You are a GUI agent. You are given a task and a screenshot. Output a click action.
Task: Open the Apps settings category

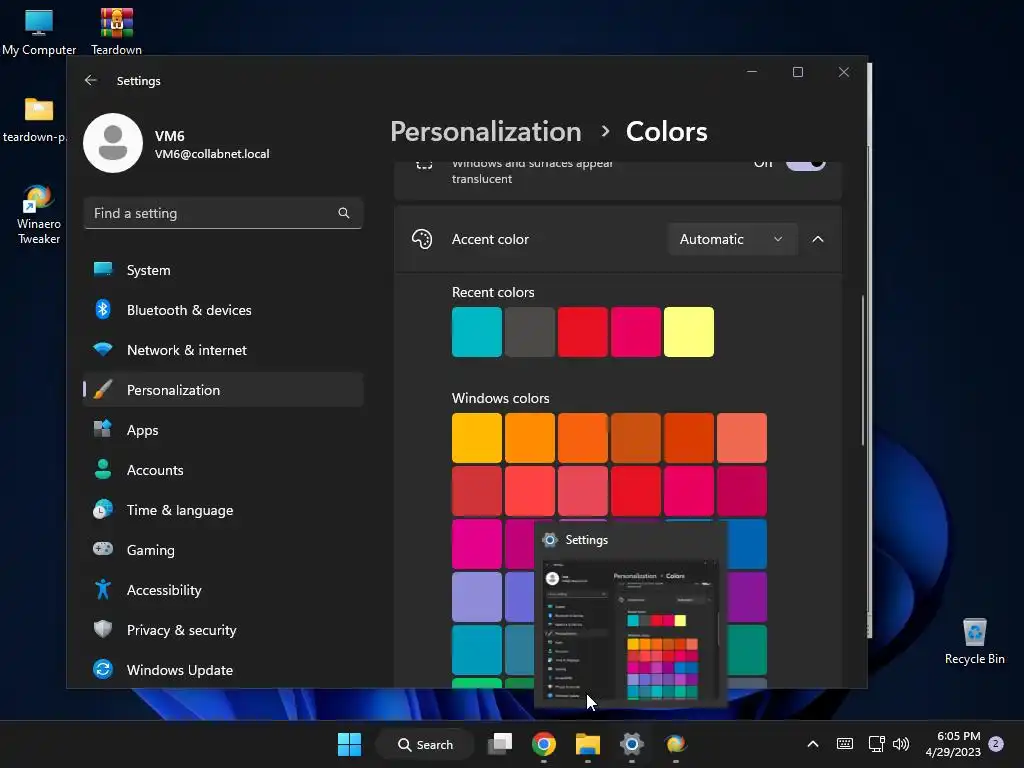[223, 430]
